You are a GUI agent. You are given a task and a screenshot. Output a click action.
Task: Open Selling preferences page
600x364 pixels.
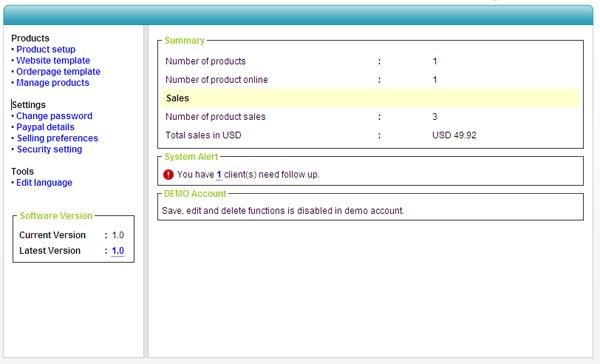point(57,138)
